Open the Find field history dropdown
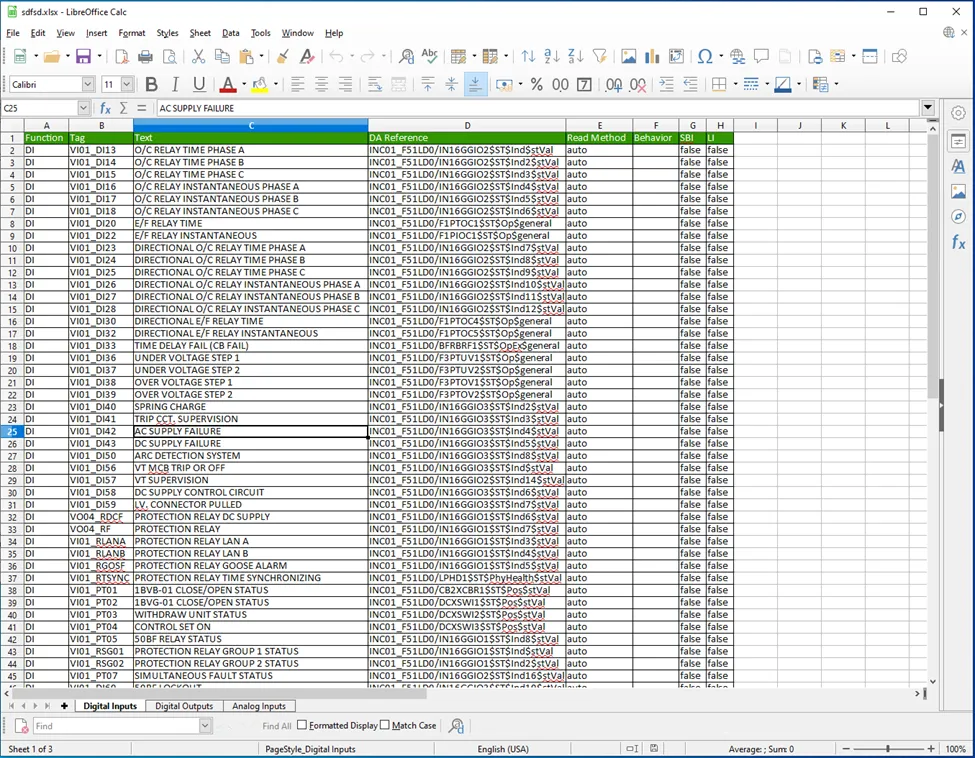Screen dimensions: 975x758 pos(205,726)
